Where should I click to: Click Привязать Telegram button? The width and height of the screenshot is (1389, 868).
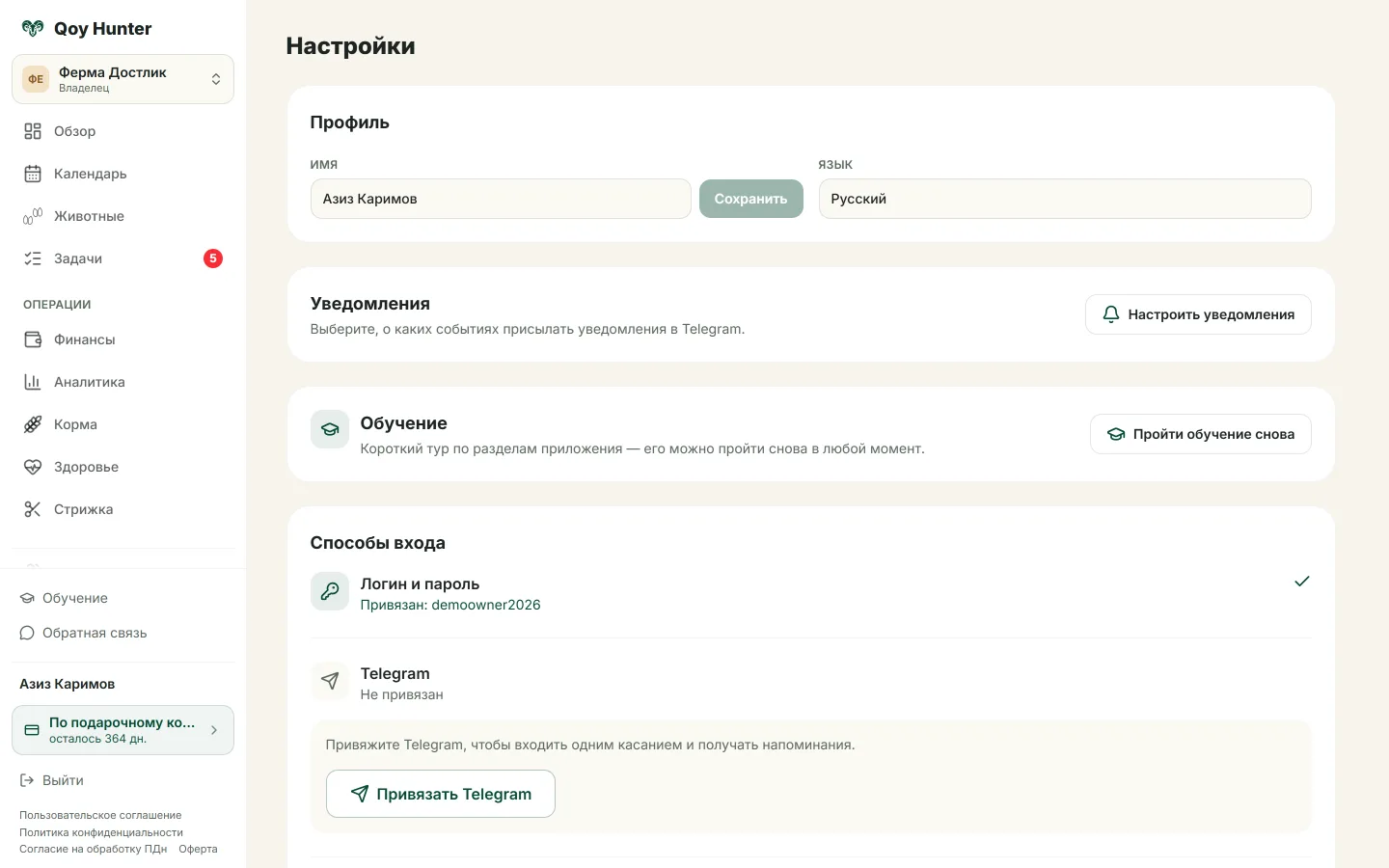441,794
